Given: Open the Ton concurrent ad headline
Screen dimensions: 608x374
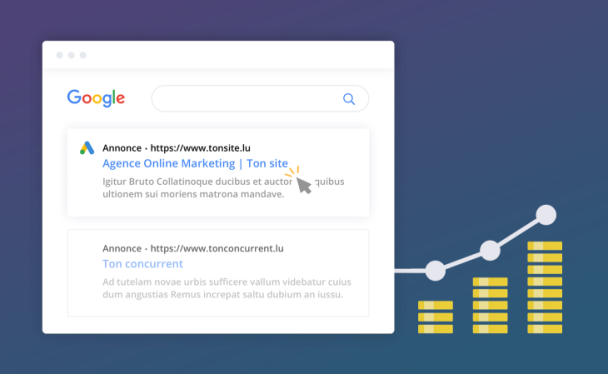Looking at the screenshot, I should tap(142, 264).
